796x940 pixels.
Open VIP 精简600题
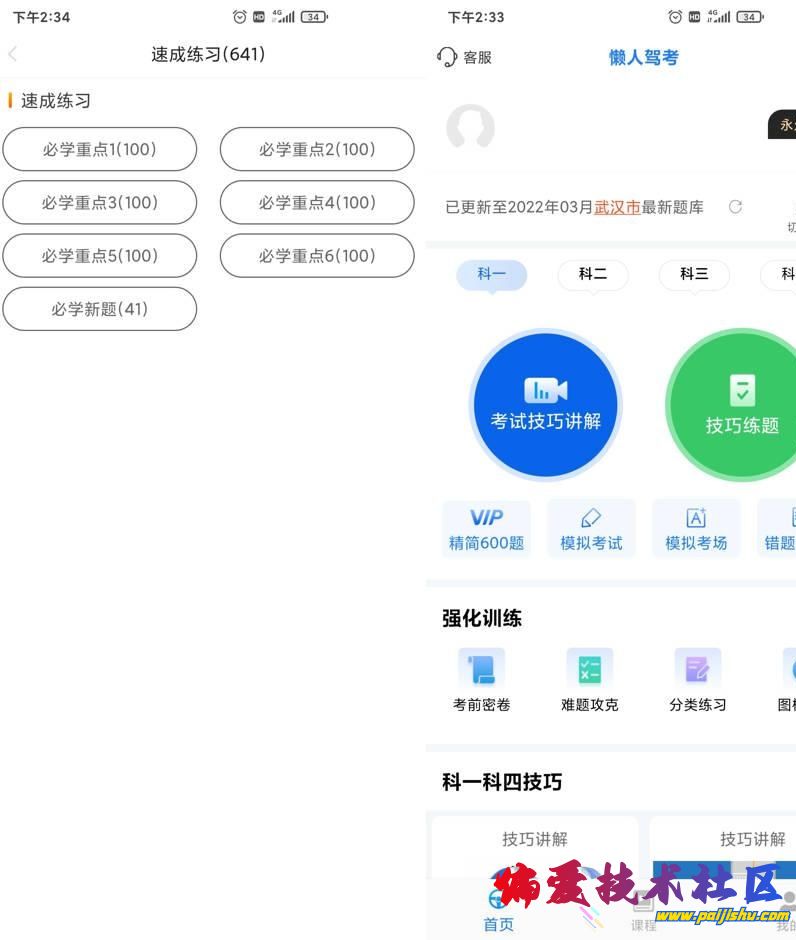point(486,529)
